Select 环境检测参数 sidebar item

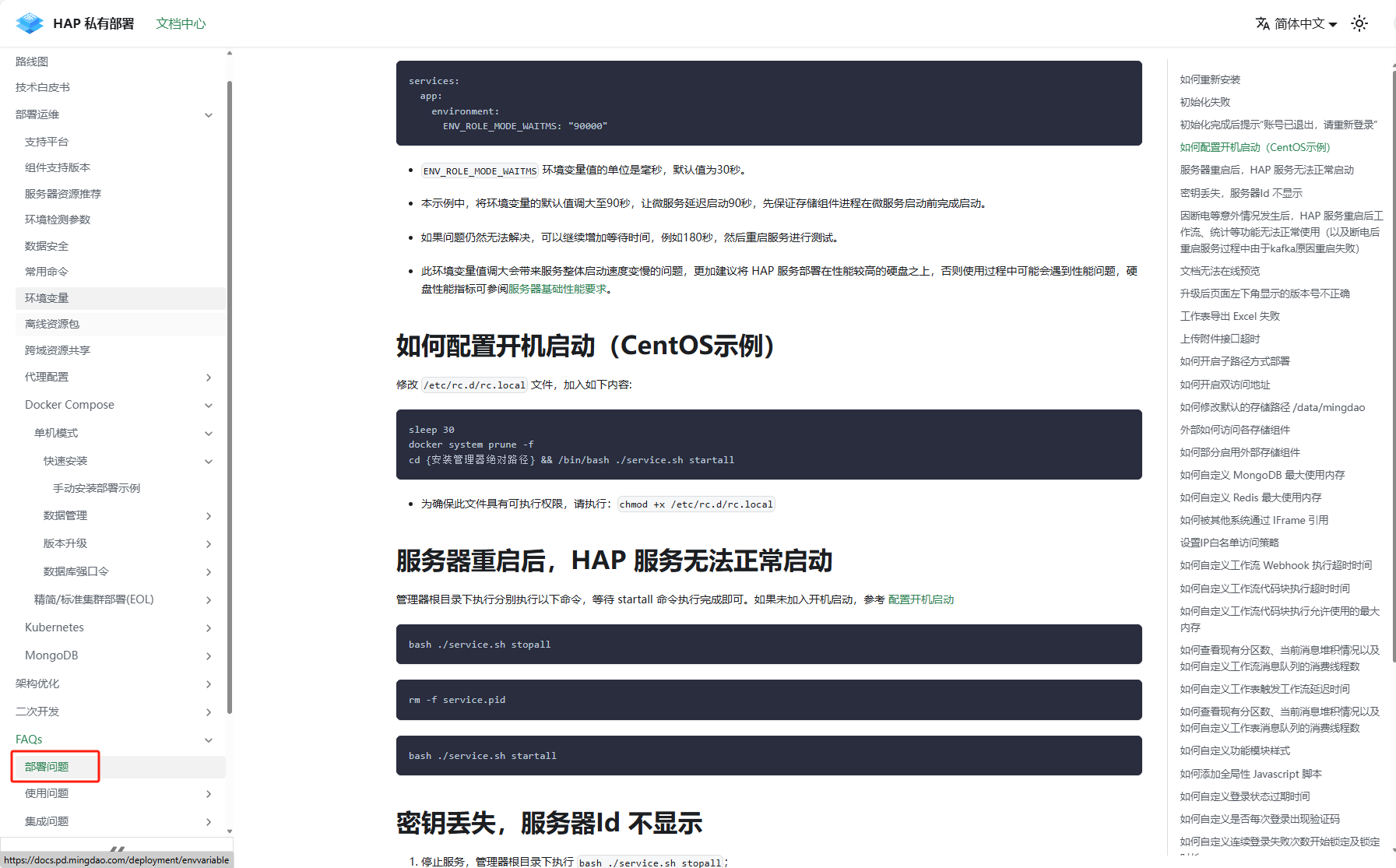pyautogui.click(x=58, y=220)
